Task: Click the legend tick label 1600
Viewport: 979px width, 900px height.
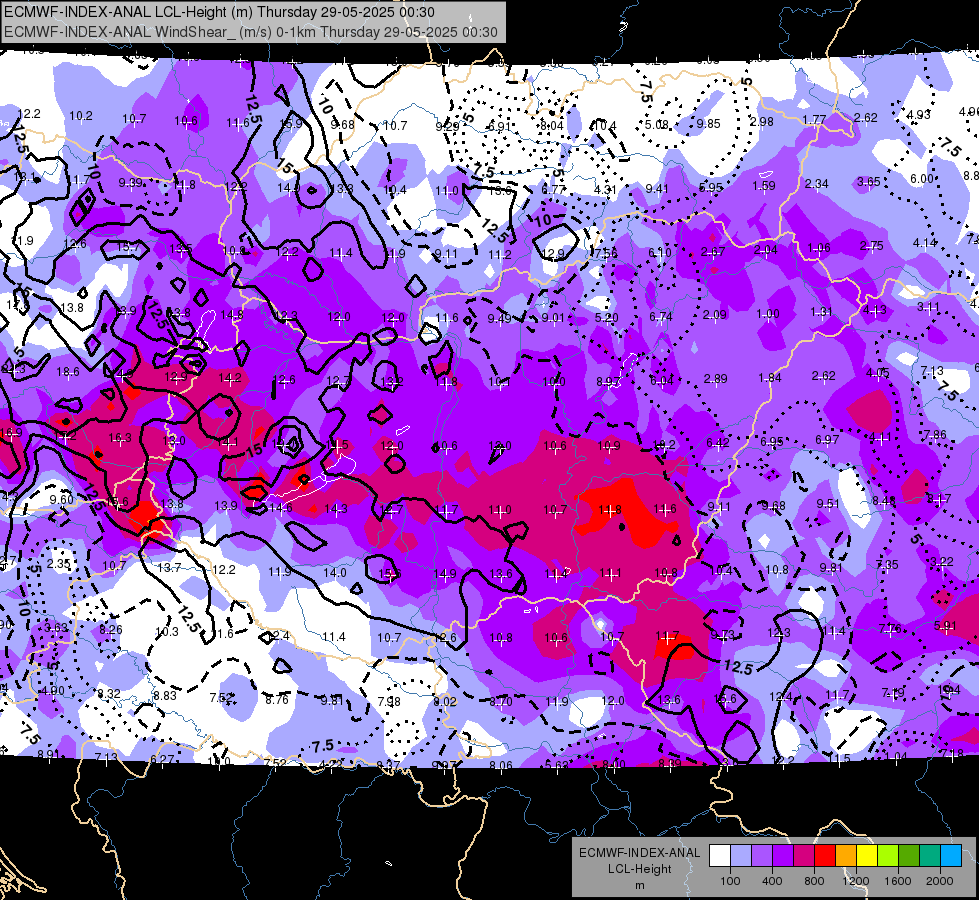Action: click(898, 881)
